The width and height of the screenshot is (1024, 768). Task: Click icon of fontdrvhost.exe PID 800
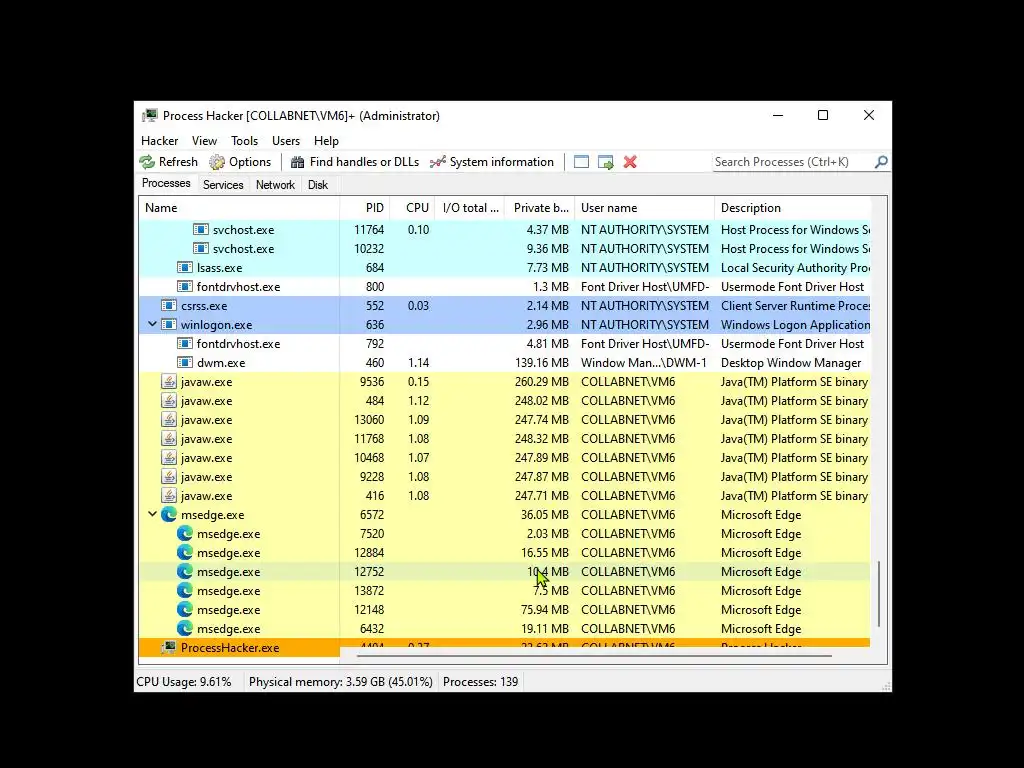[x=185, y=287]
